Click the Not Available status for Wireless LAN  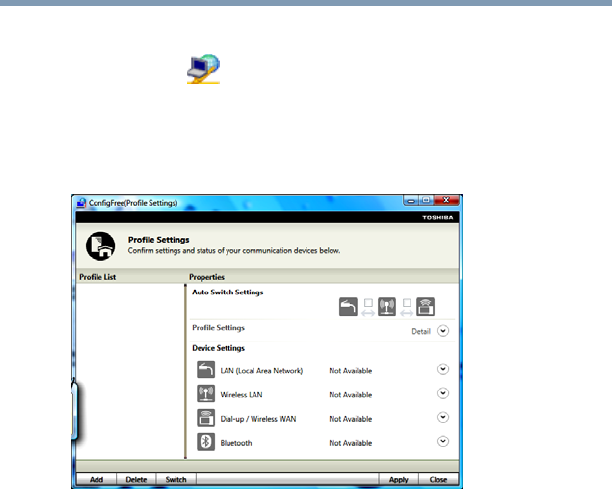click(x=350, y=395)
